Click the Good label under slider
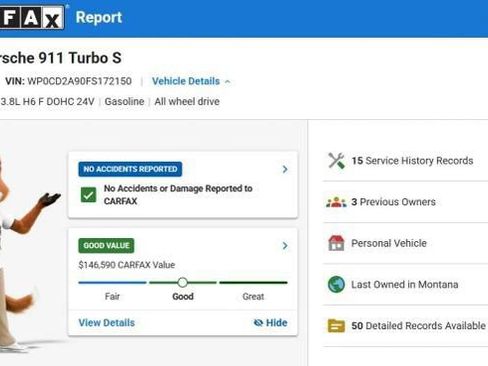Viewport: 488px width, 366px height. click(x=183, y=296)
